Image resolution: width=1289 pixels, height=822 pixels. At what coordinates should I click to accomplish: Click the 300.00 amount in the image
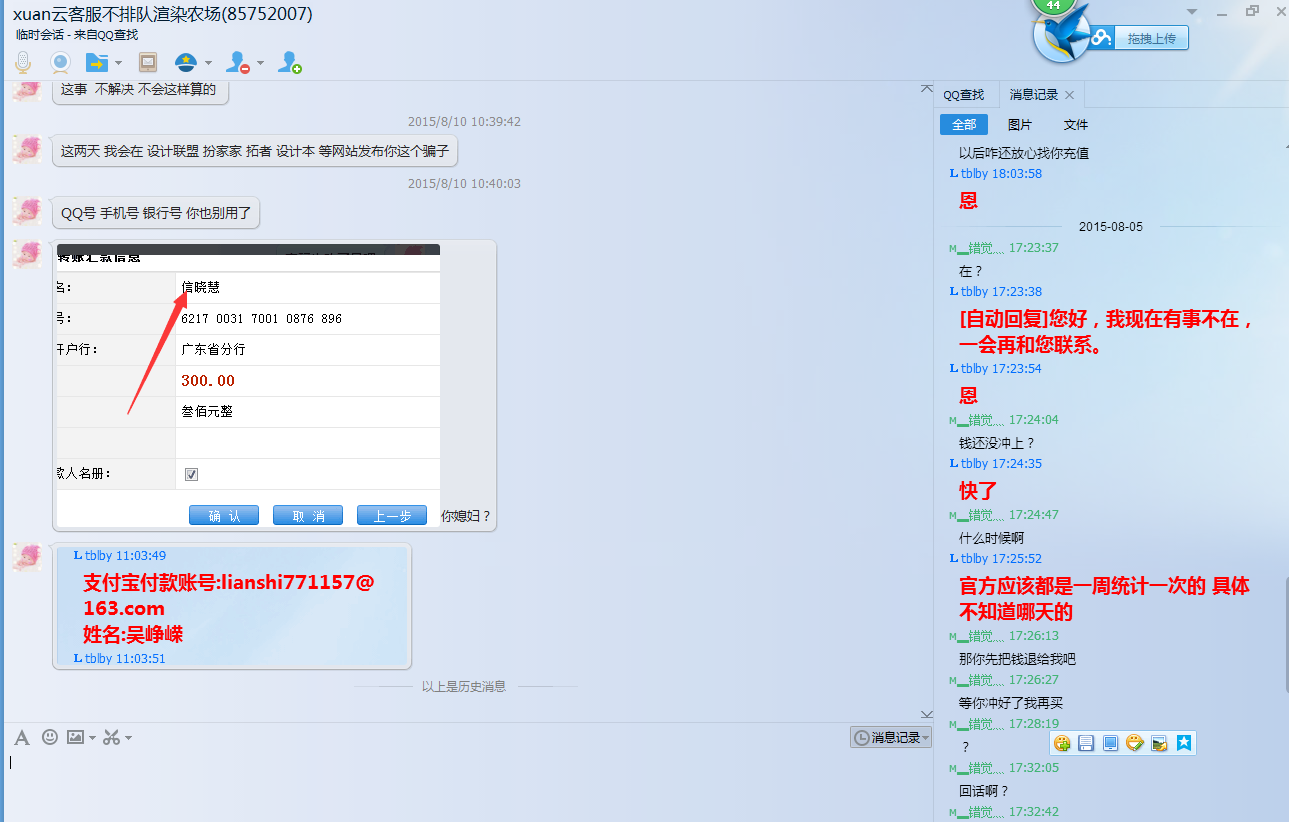pyautogui.click(x=208, y=381)
